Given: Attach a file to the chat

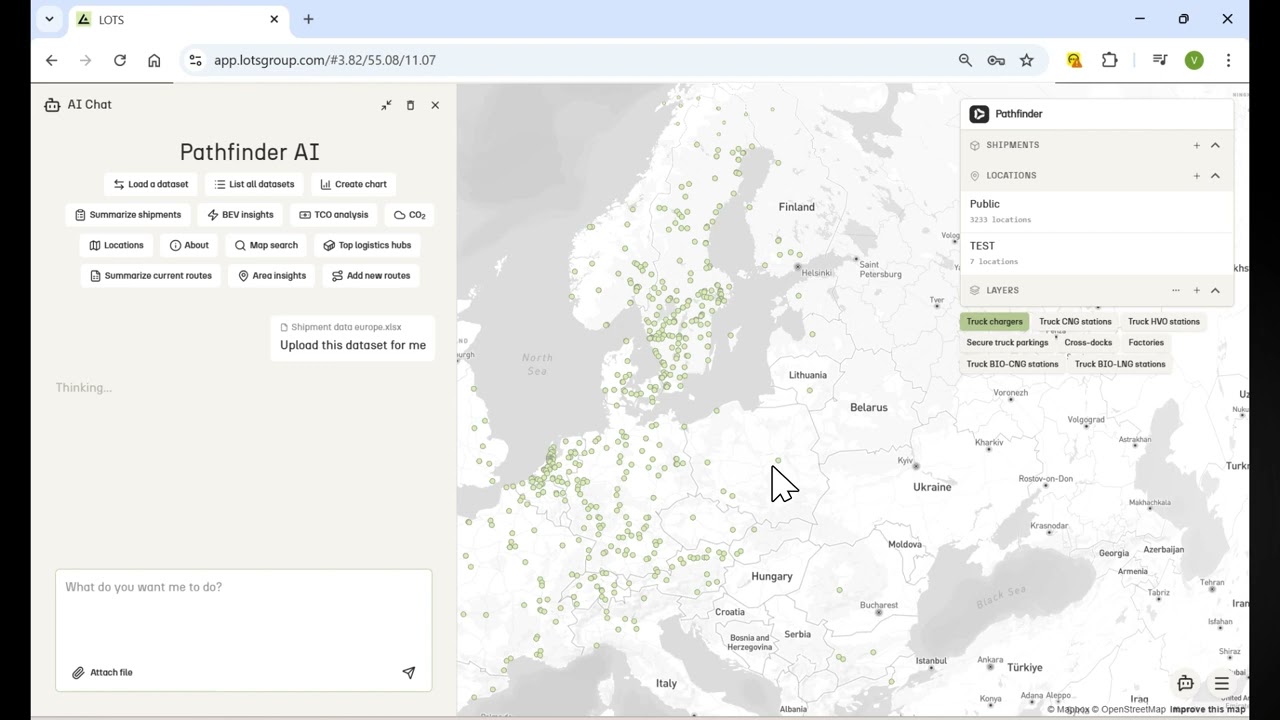Looking at the screenshot, I should point(102,673).
